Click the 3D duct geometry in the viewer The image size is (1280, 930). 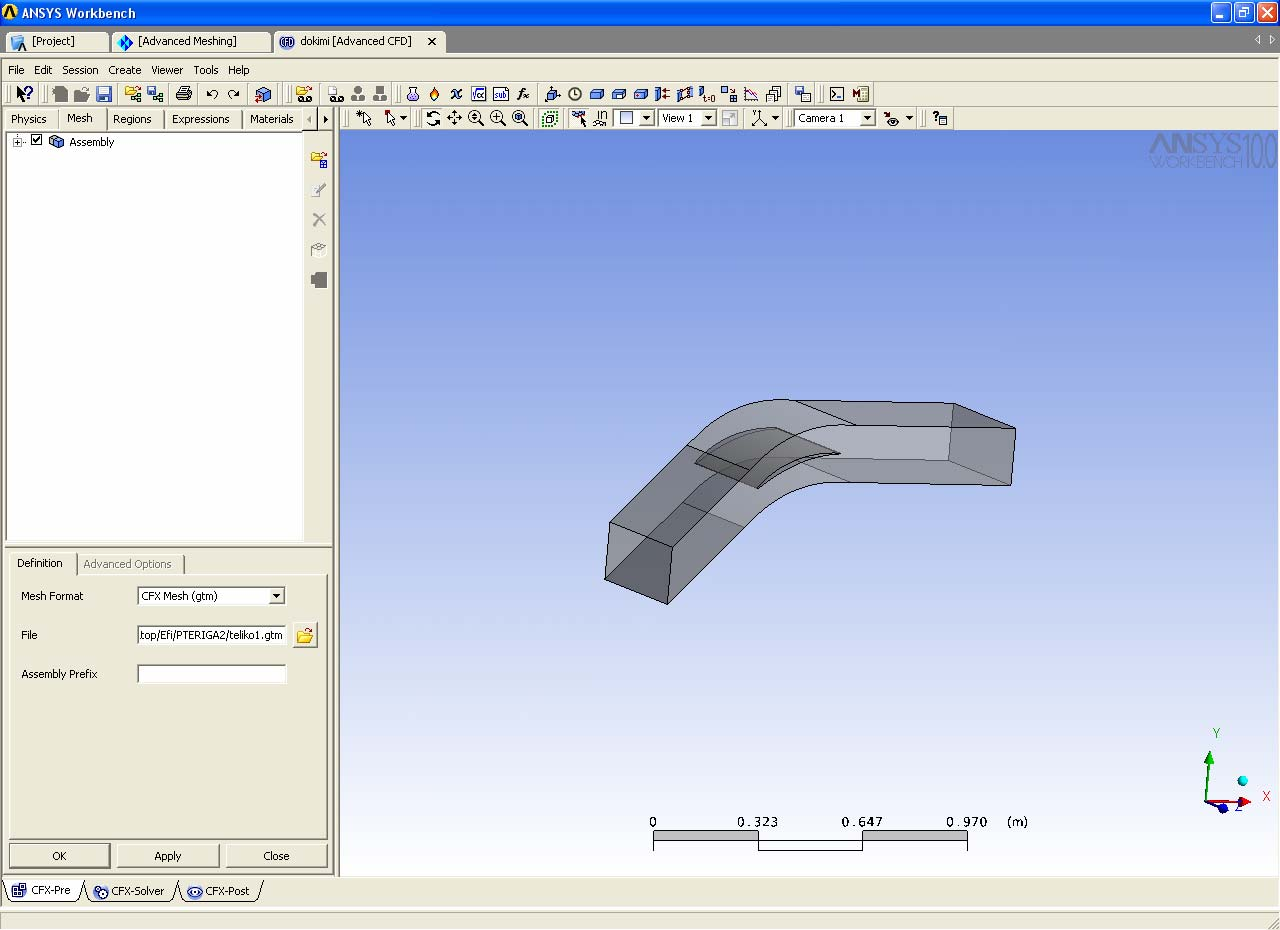(x=810, y=500)
